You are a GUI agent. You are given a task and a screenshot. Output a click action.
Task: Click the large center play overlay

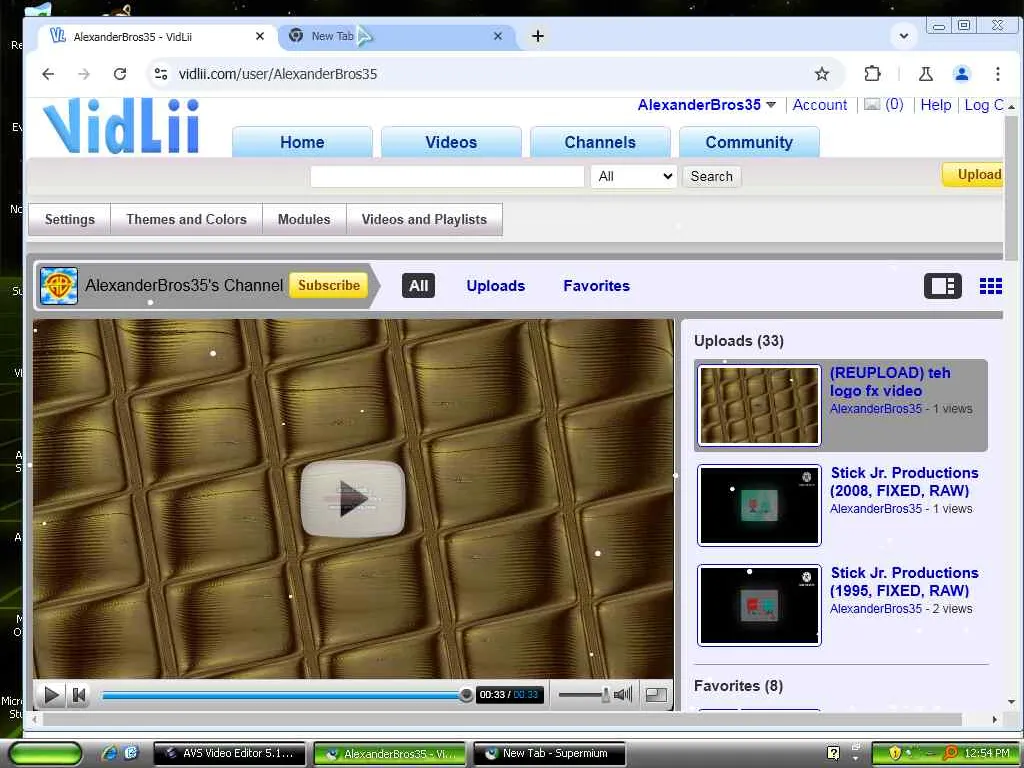(x=353, y=499)
